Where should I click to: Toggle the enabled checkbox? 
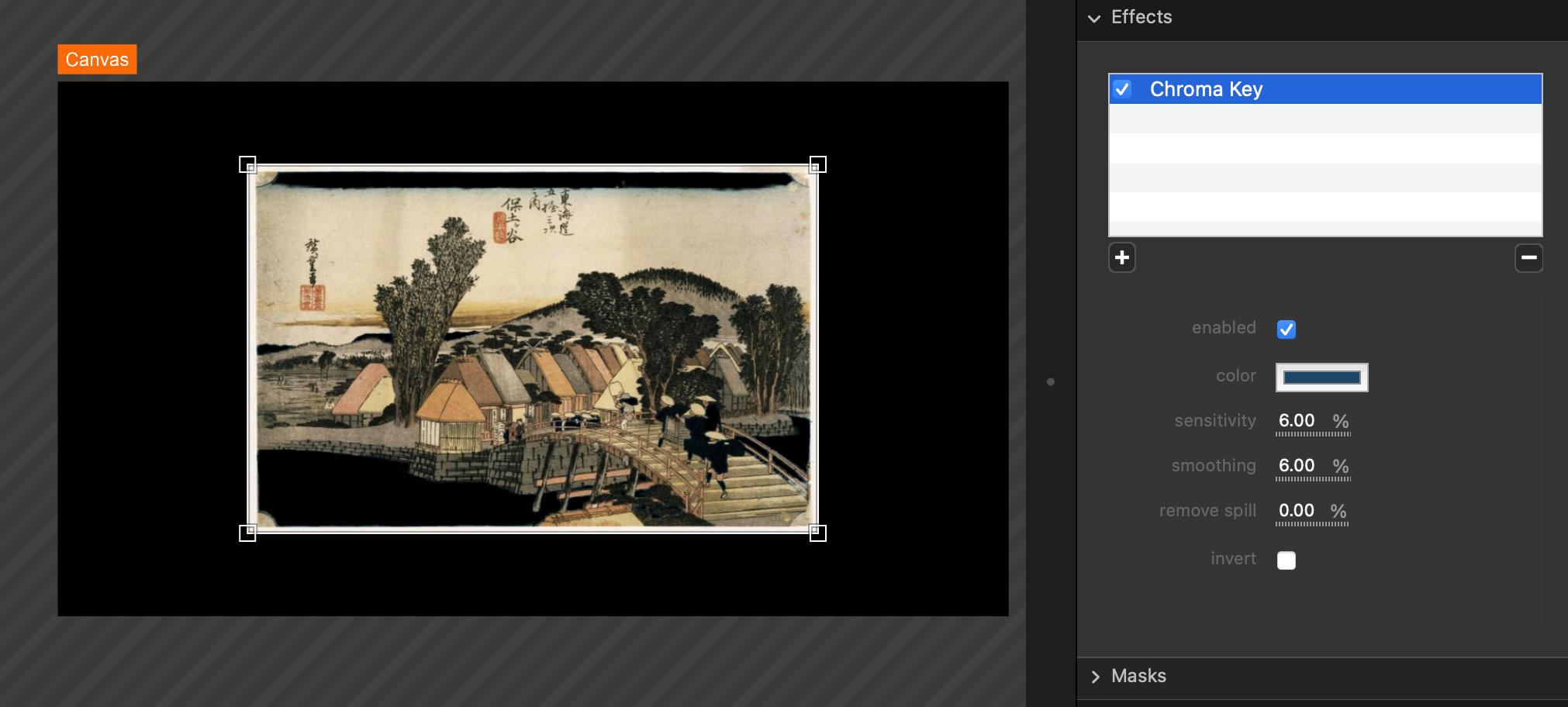click(1286, 329)
